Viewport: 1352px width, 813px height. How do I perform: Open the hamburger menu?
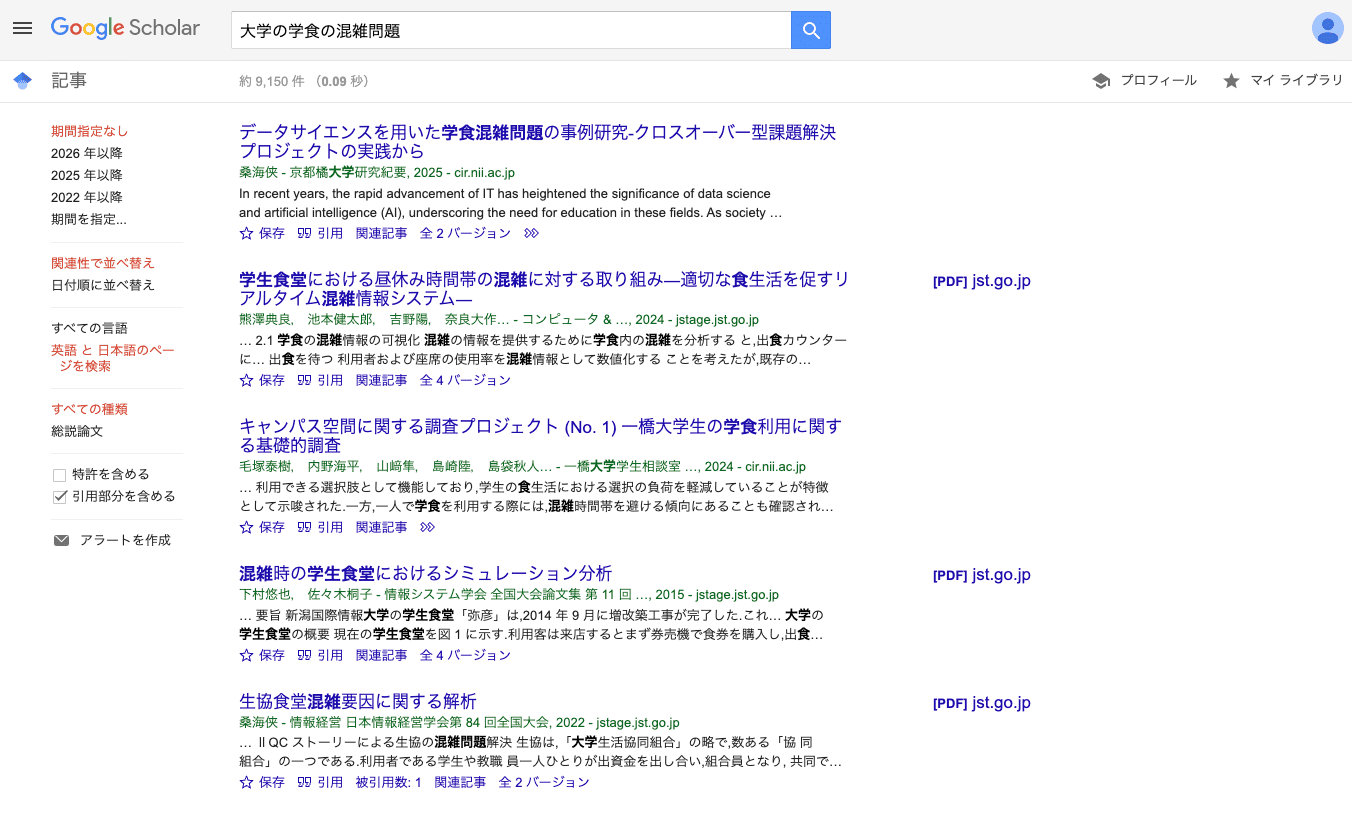(x=22, y=28)
